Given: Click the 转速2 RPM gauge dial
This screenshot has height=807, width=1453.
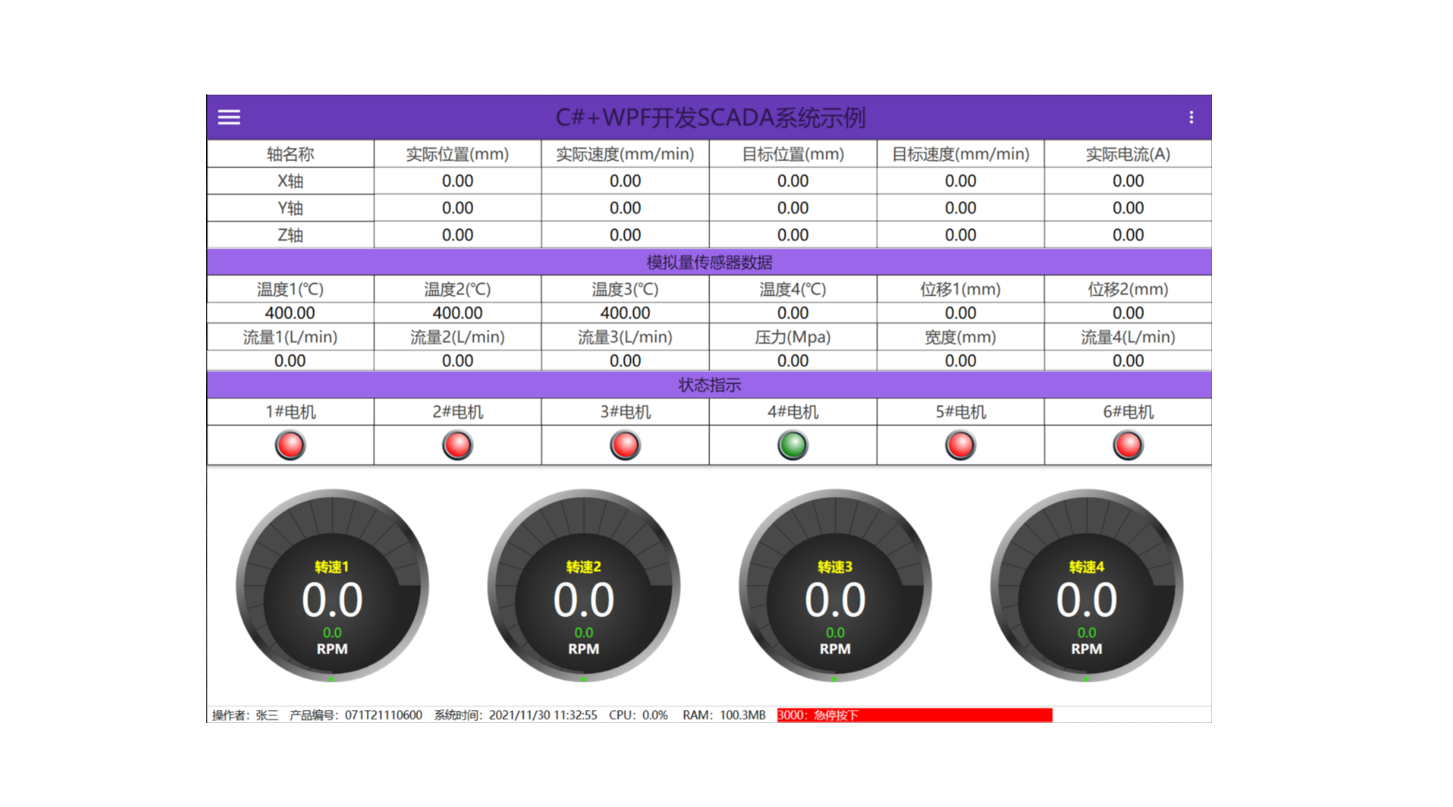Looking at the screenshot, I should click(584, 587).
